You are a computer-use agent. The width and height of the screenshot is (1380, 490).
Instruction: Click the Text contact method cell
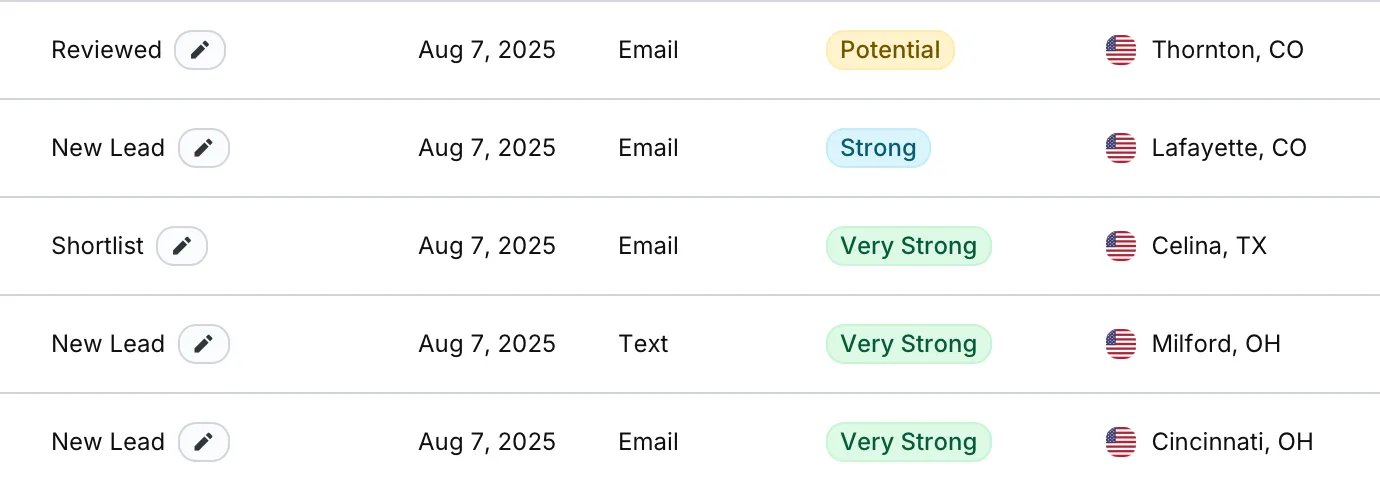tap(643, 344)
